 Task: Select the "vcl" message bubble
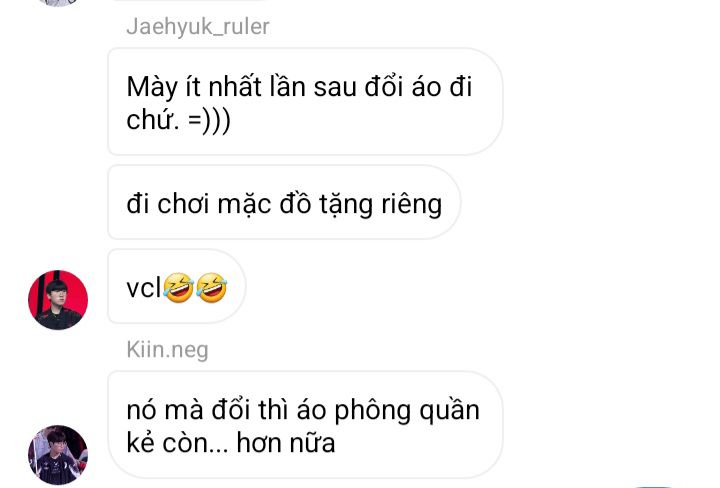[x=177, y=286]
